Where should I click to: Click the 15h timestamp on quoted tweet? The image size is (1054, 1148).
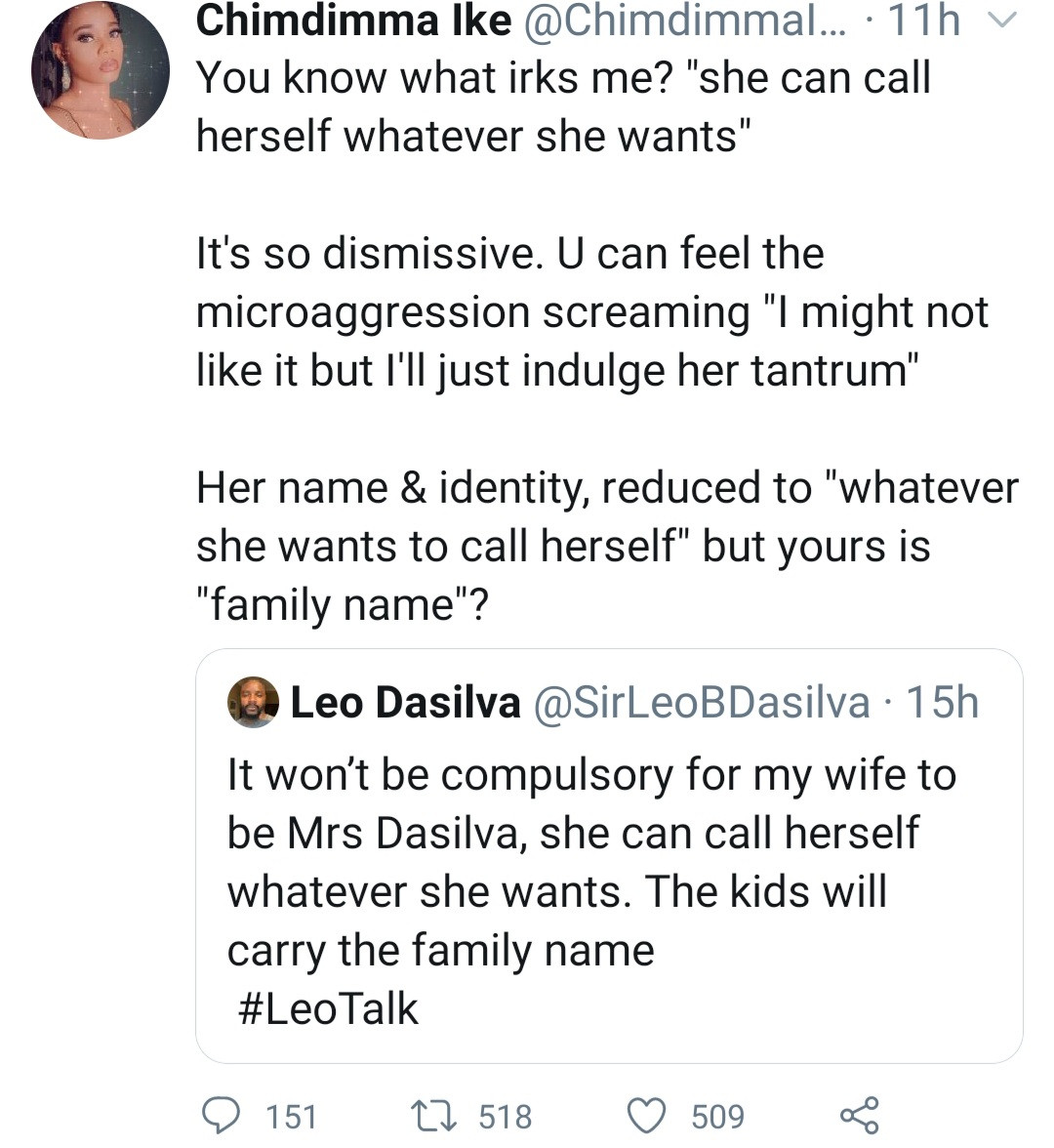coord(942,703)
